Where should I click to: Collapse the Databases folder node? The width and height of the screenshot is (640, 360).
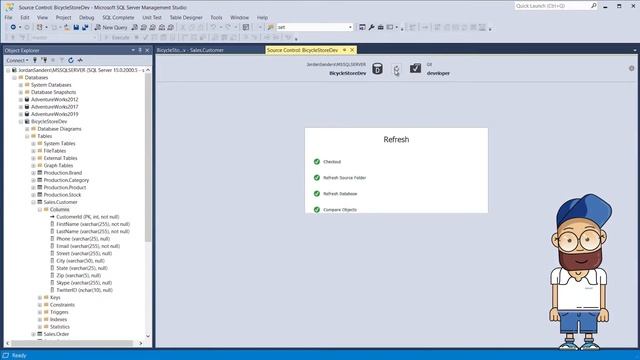click(x=15, y=78)
